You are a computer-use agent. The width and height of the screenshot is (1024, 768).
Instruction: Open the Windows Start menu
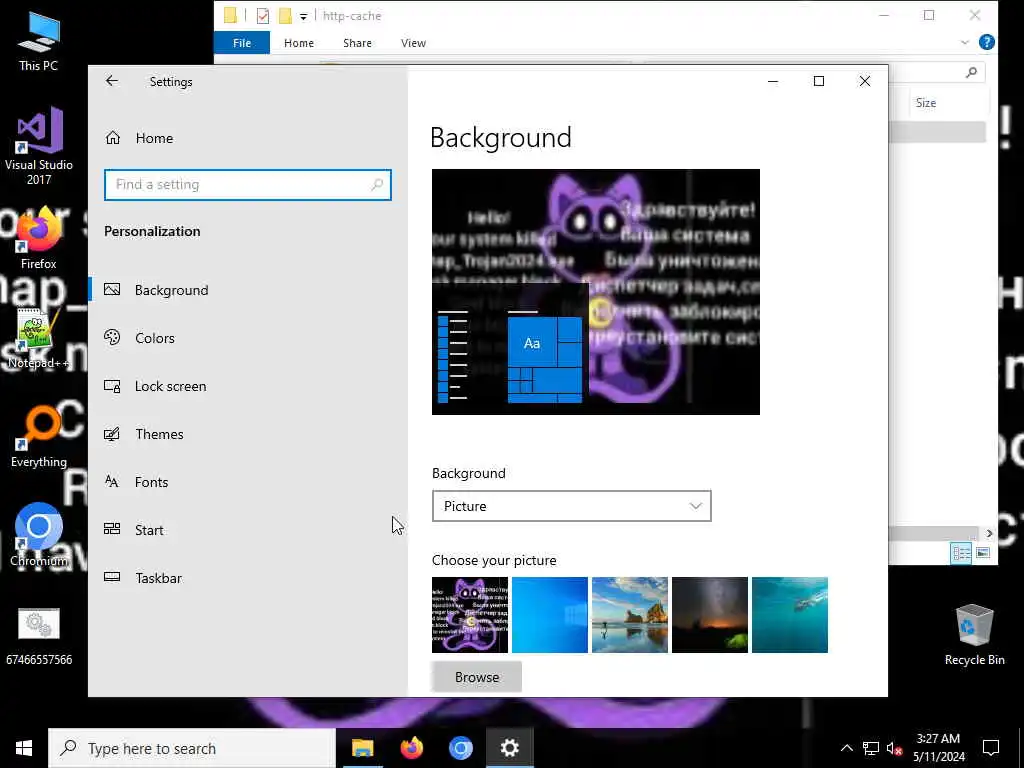coord(24,748)
